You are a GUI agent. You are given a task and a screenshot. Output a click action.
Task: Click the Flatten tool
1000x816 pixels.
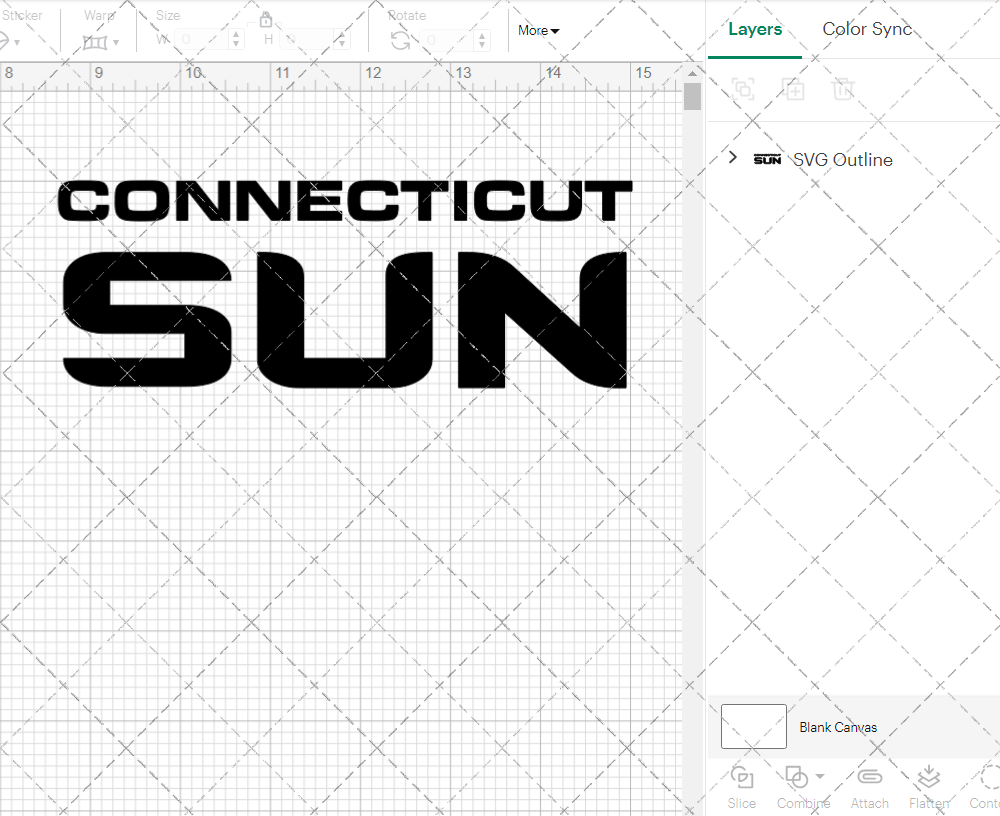tap(928, 787)
